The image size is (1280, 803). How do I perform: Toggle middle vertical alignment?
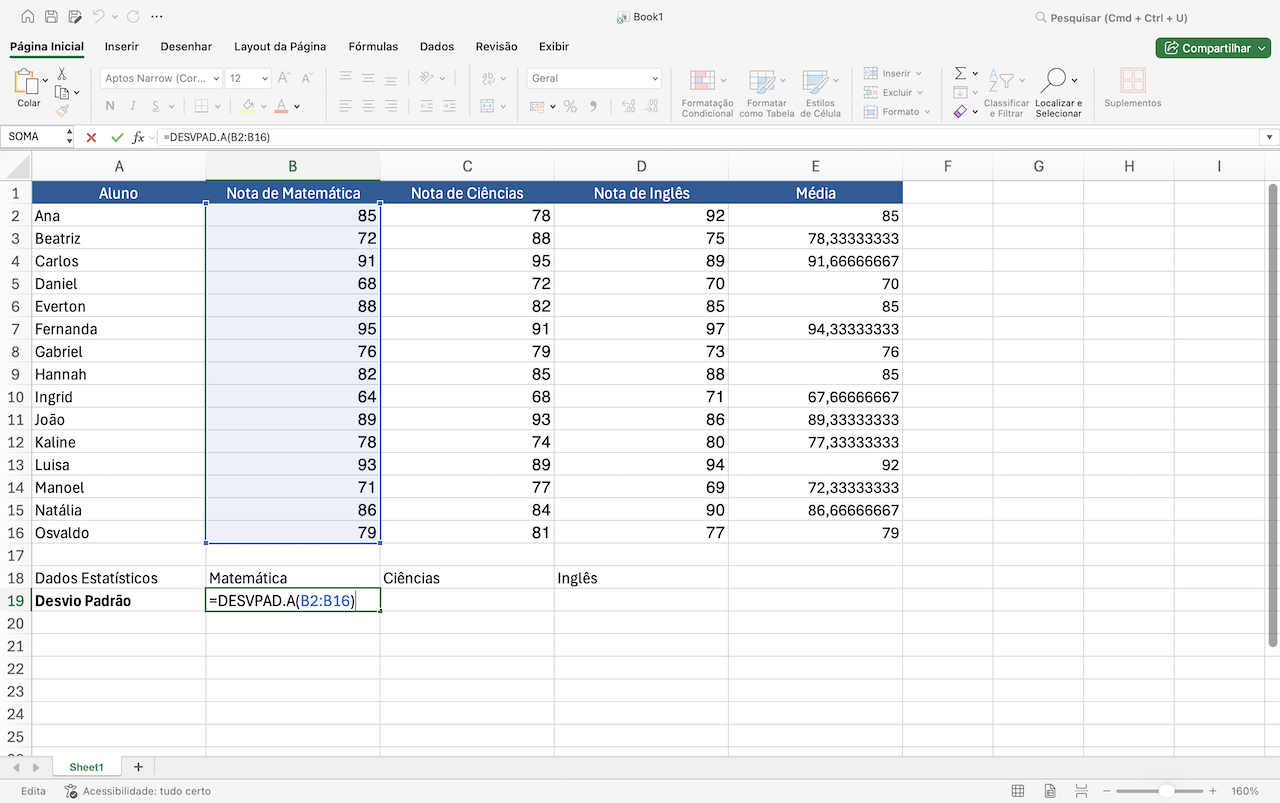[x=368, y=77]
